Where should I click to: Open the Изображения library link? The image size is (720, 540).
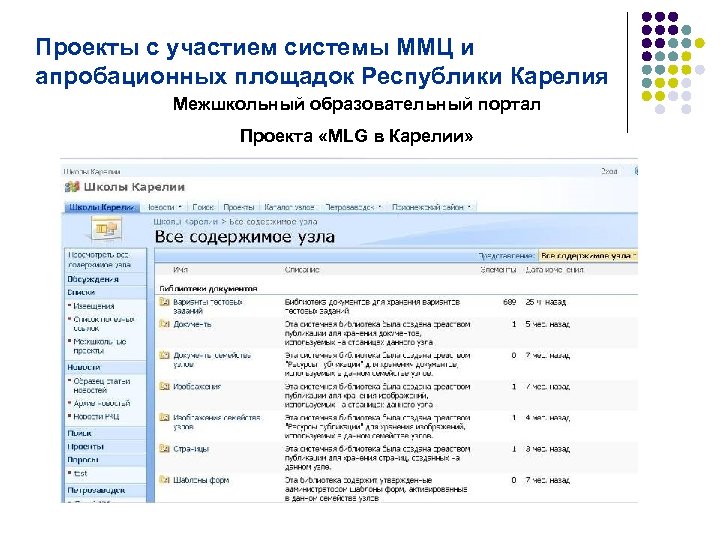tap(197, 387)
